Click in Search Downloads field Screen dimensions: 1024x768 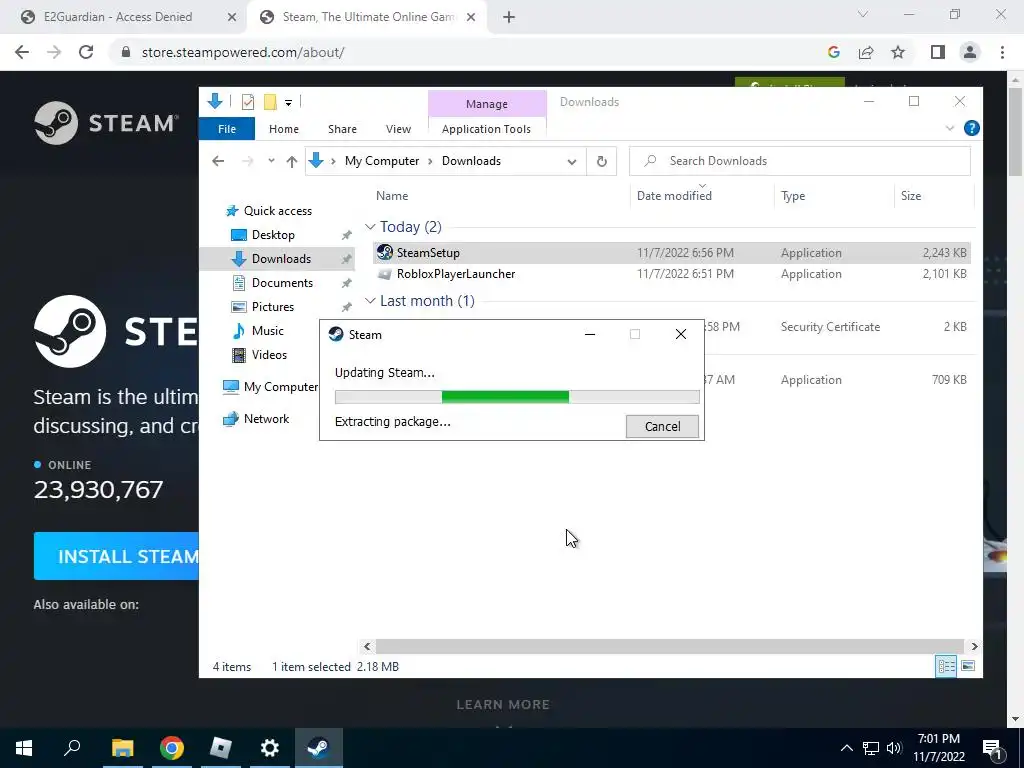click(799, 161)
